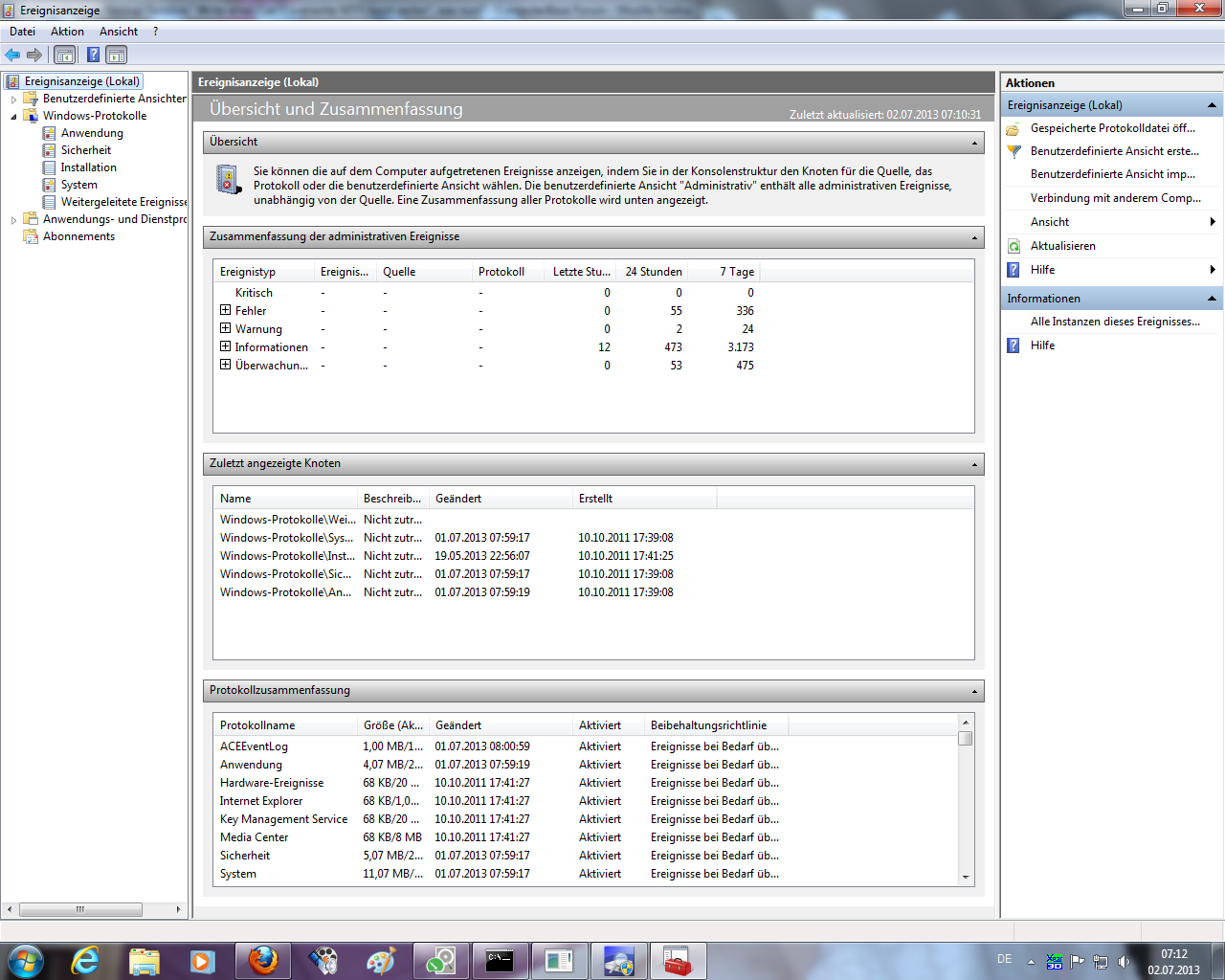Open the Windows Start orb
The width and height of the screenshot is (1225, 980).
point(25,961)
